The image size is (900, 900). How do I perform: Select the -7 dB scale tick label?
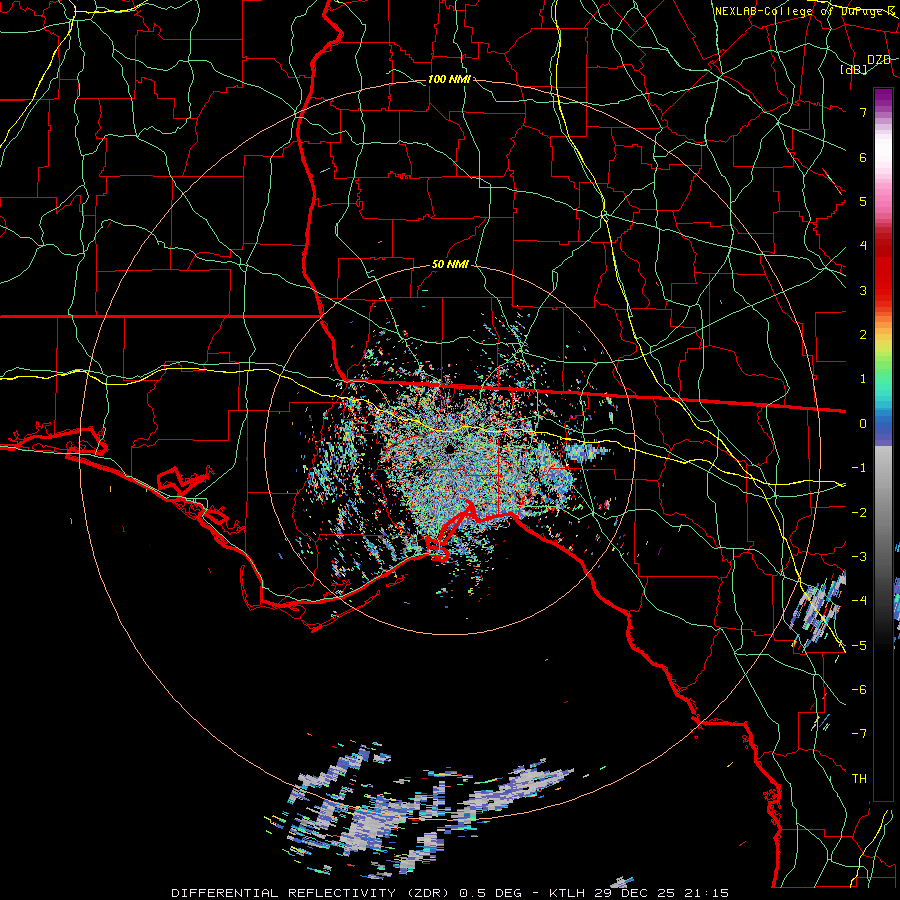point(859,734)
